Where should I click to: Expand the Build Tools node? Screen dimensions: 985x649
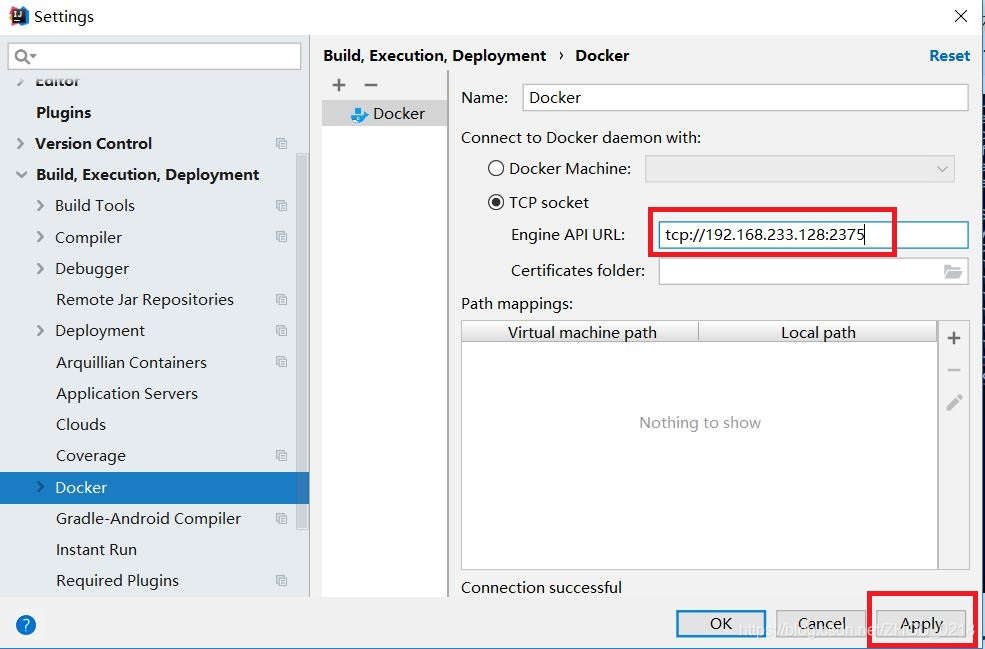click(40, 205)
